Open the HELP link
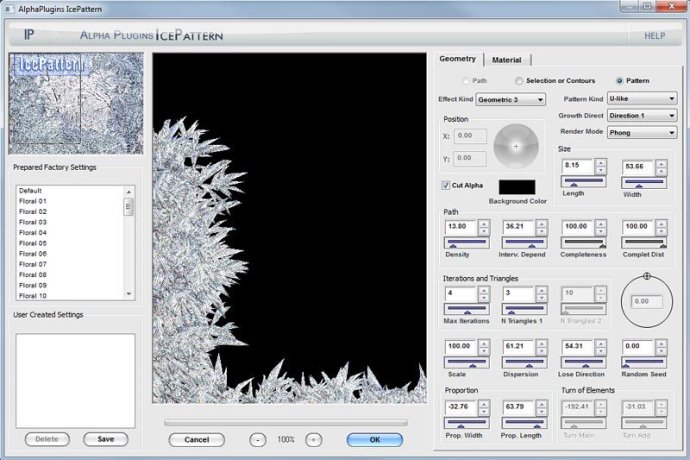 654,36
